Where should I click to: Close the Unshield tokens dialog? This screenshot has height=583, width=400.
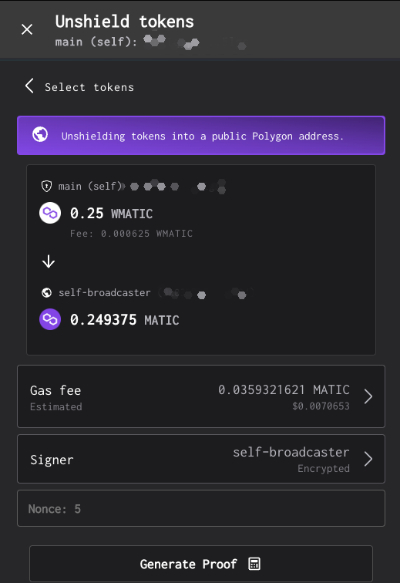(x=27, y=29)
